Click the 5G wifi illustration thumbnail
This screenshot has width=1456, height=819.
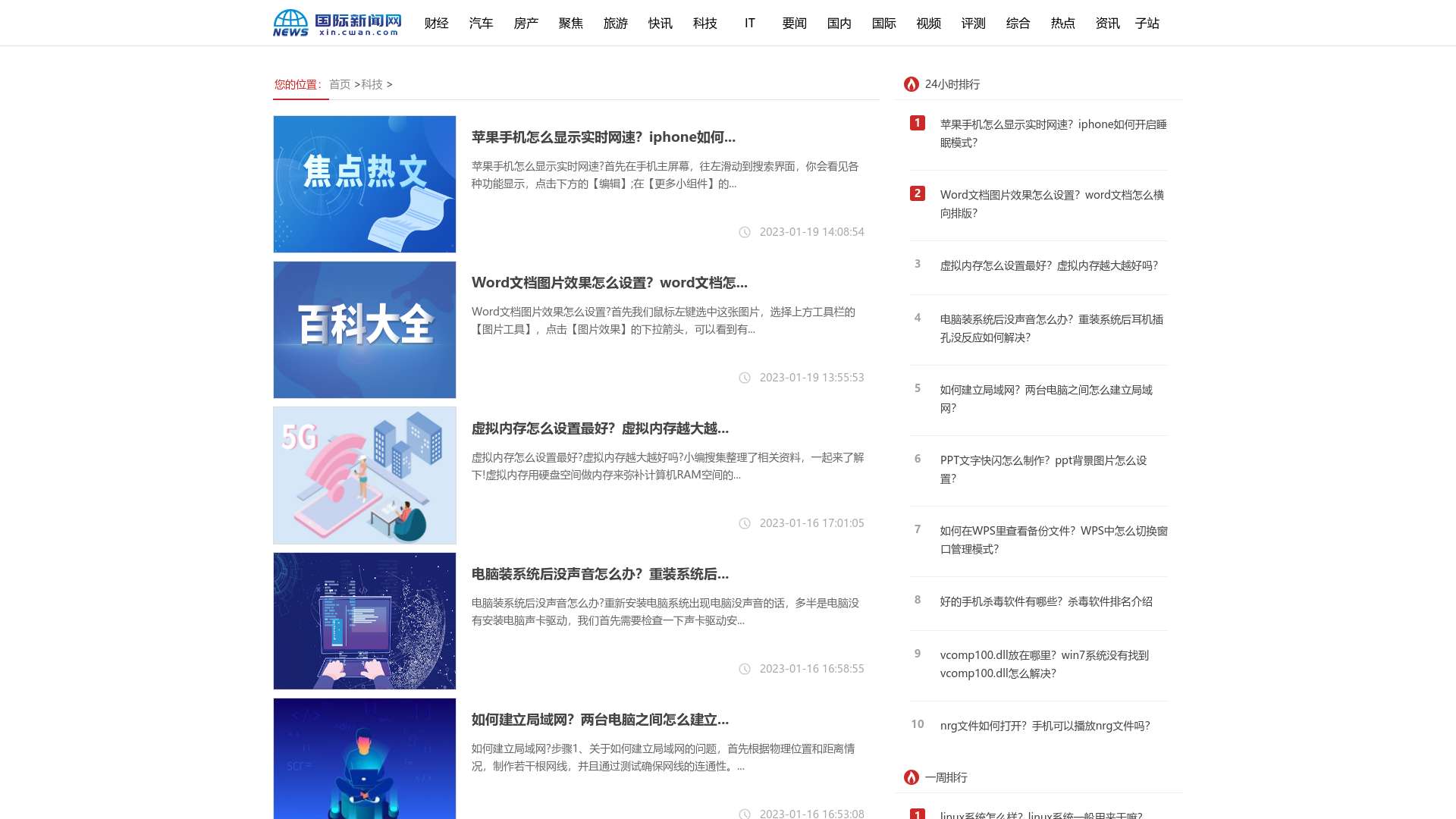pyautogui.click(x=365, y=475)
